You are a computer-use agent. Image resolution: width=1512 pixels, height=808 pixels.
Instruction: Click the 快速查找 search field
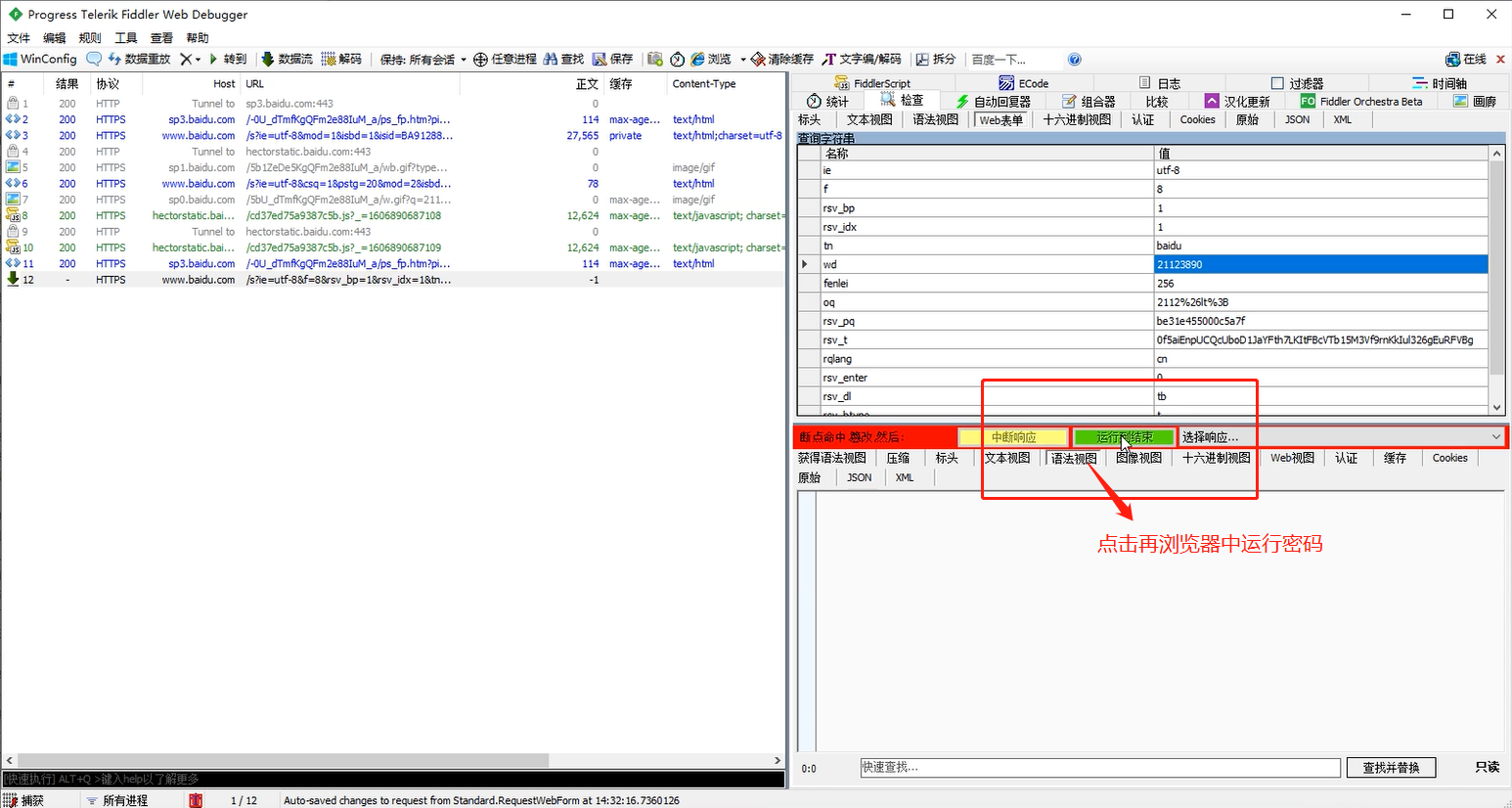(x=1099, y=768)
